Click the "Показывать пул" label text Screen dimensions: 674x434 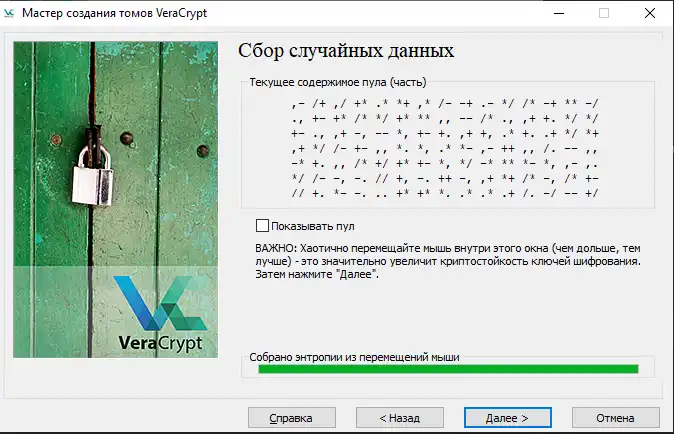pyautogui.click(x=313, y=226)
